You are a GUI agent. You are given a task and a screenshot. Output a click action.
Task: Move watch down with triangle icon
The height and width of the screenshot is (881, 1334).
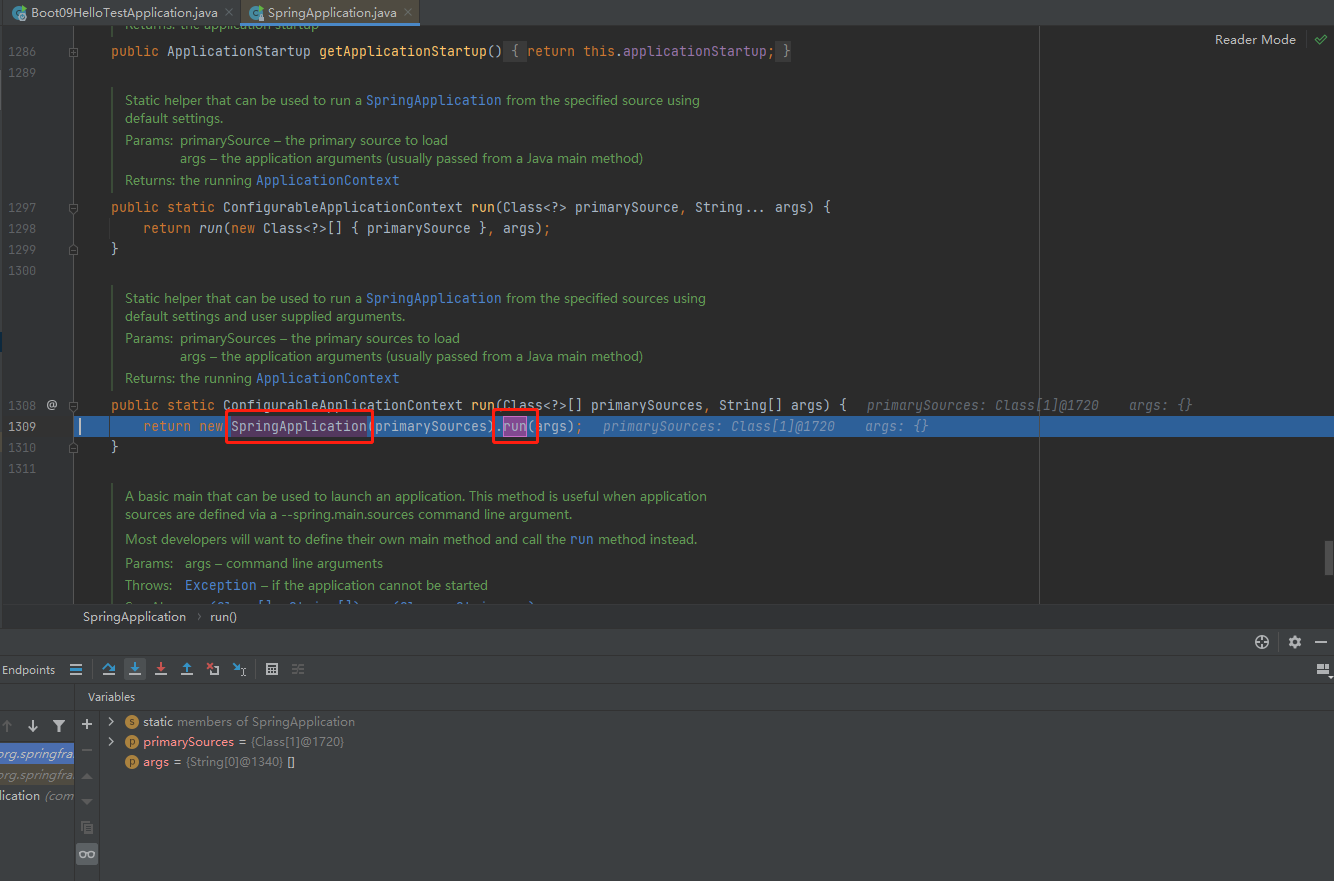click(87, 802)
